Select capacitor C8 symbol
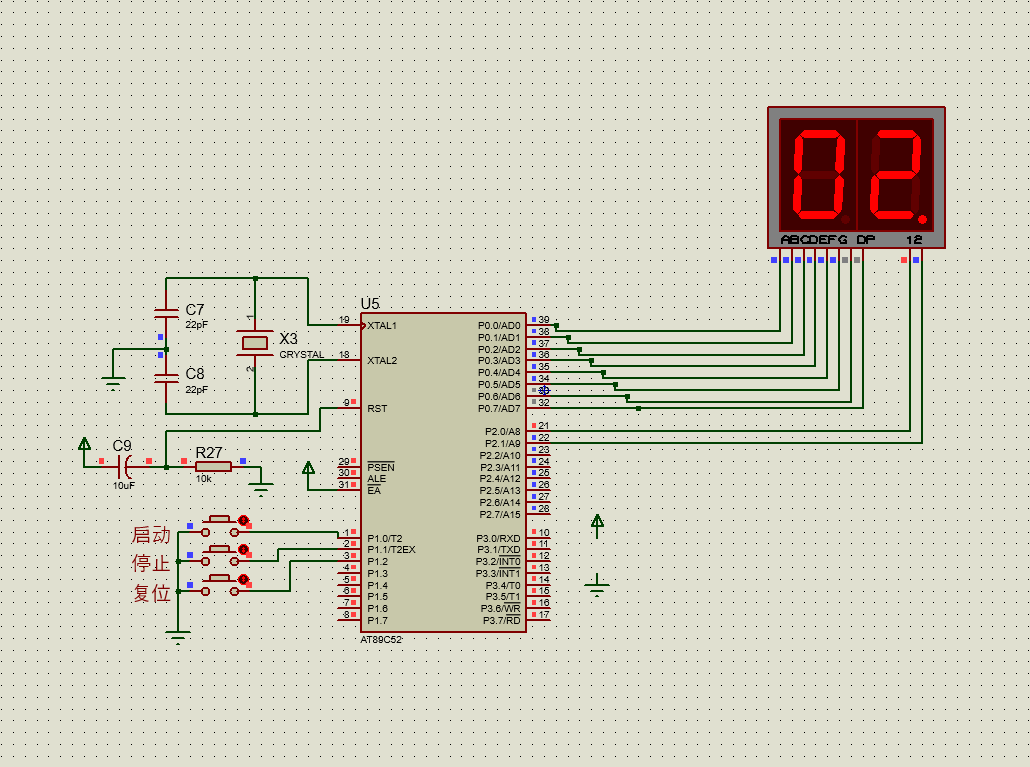Image resolution: width=1030 pixels, height=767 pixels. point(166,378)
